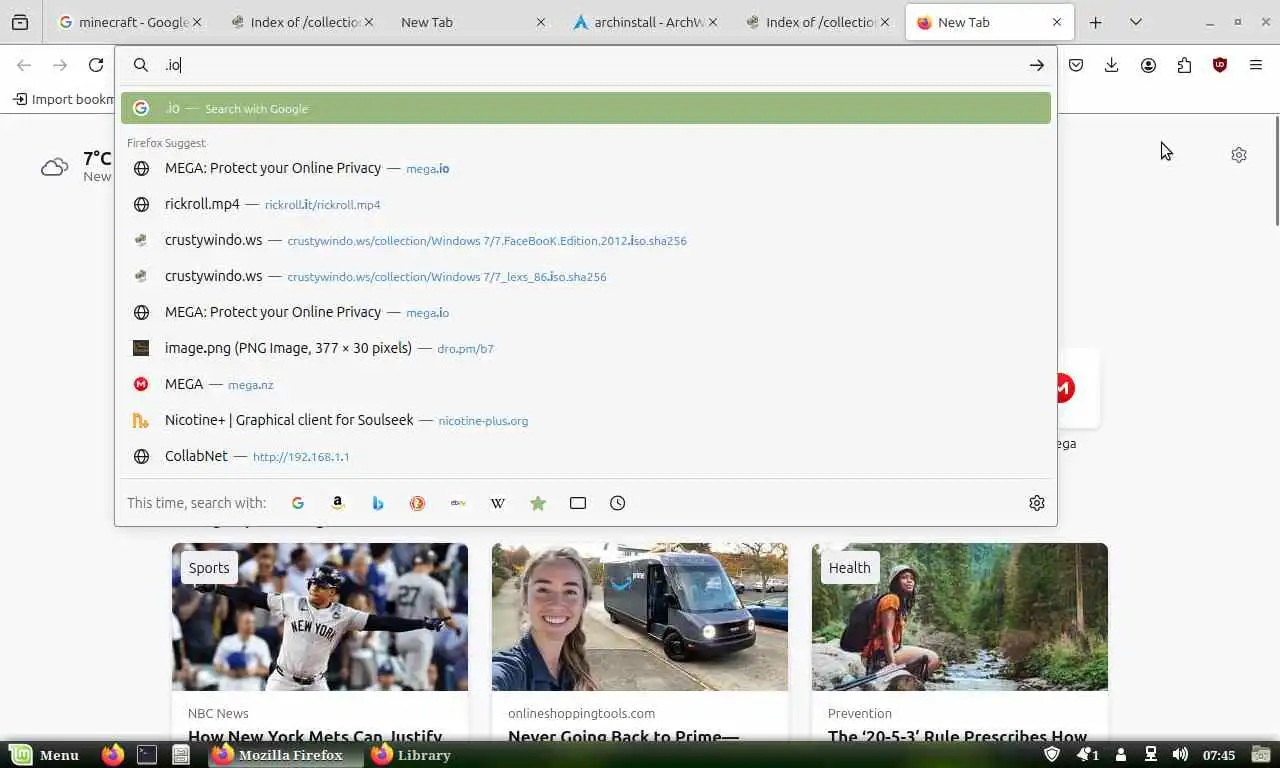The height and width of the screenshot is (768, 1280).
Task: Click the page vertical scrollbar
Action: [1276, 170]
